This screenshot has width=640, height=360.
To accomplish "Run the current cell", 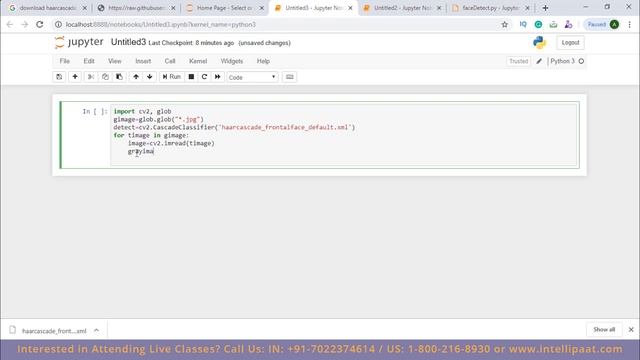I will click(x=171, y=77).
